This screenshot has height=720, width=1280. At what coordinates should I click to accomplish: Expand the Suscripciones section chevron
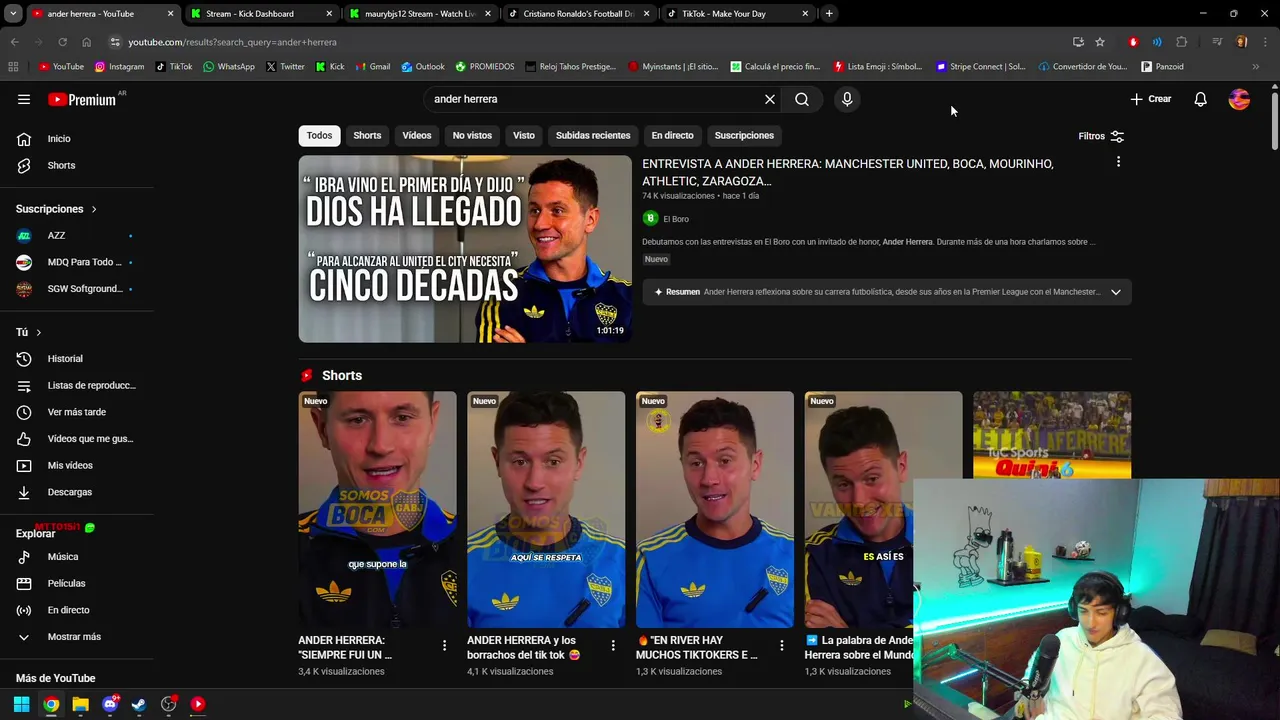[94, 209]
